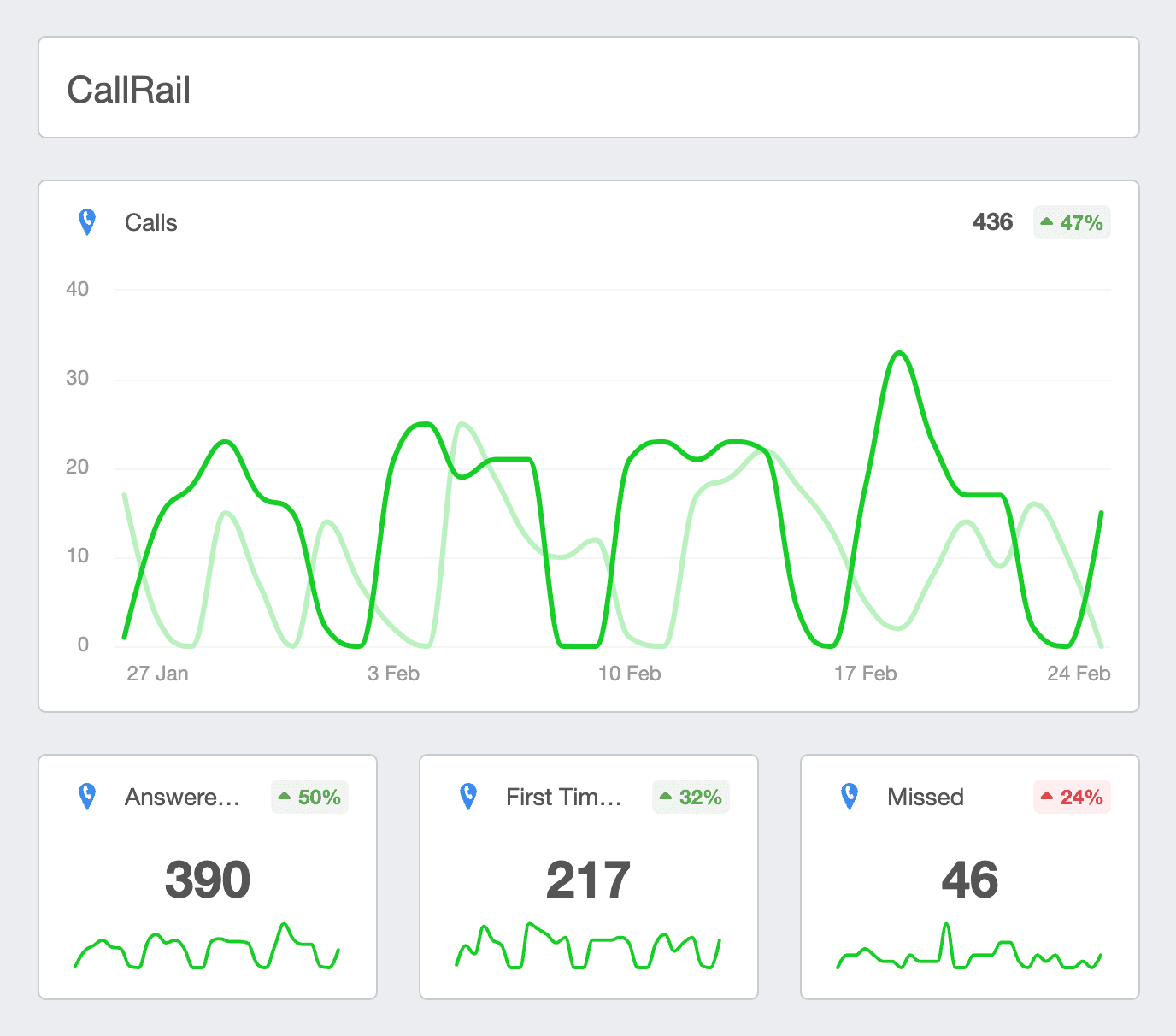Image resolution: width=1176 pixels, height=1036 pixels.
Task: Click the up arrow in the 32% badge
Action: pyautogui.click(x=666, y=797)
